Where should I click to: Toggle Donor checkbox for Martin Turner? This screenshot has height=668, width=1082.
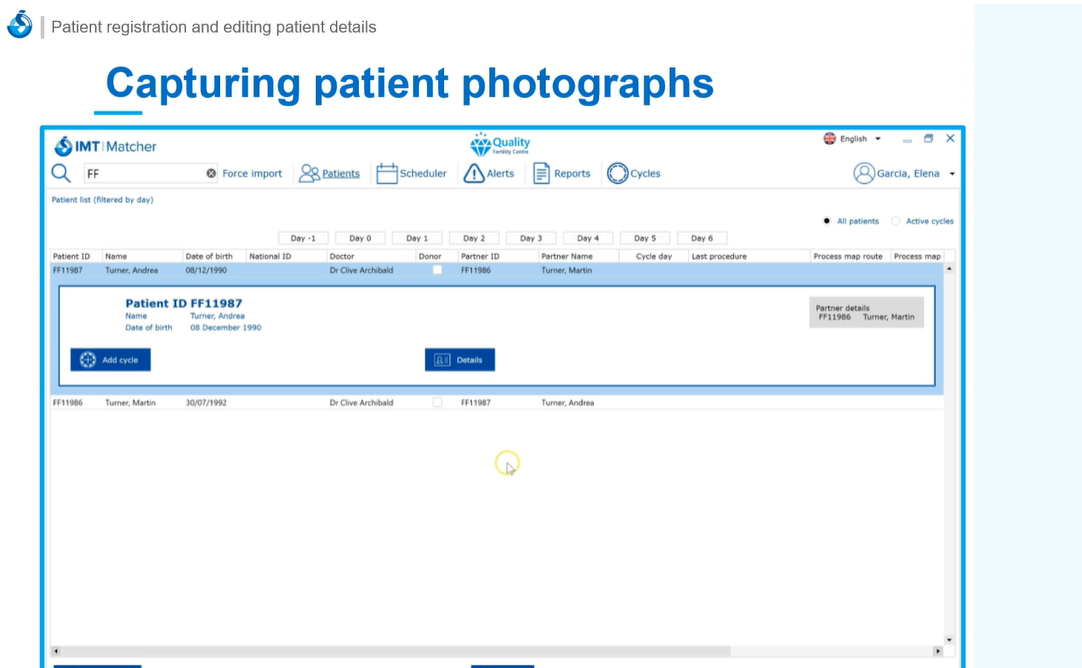point(437,403)
